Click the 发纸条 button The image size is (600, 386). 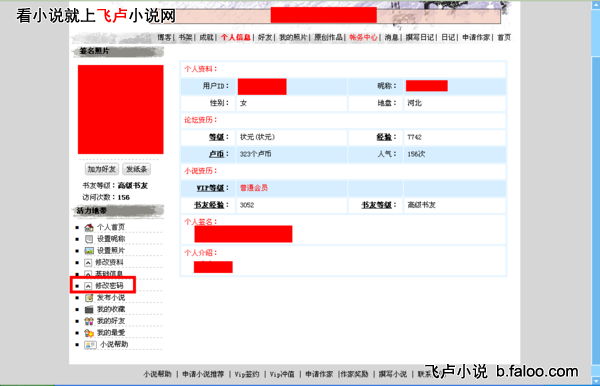coord(137,169)
